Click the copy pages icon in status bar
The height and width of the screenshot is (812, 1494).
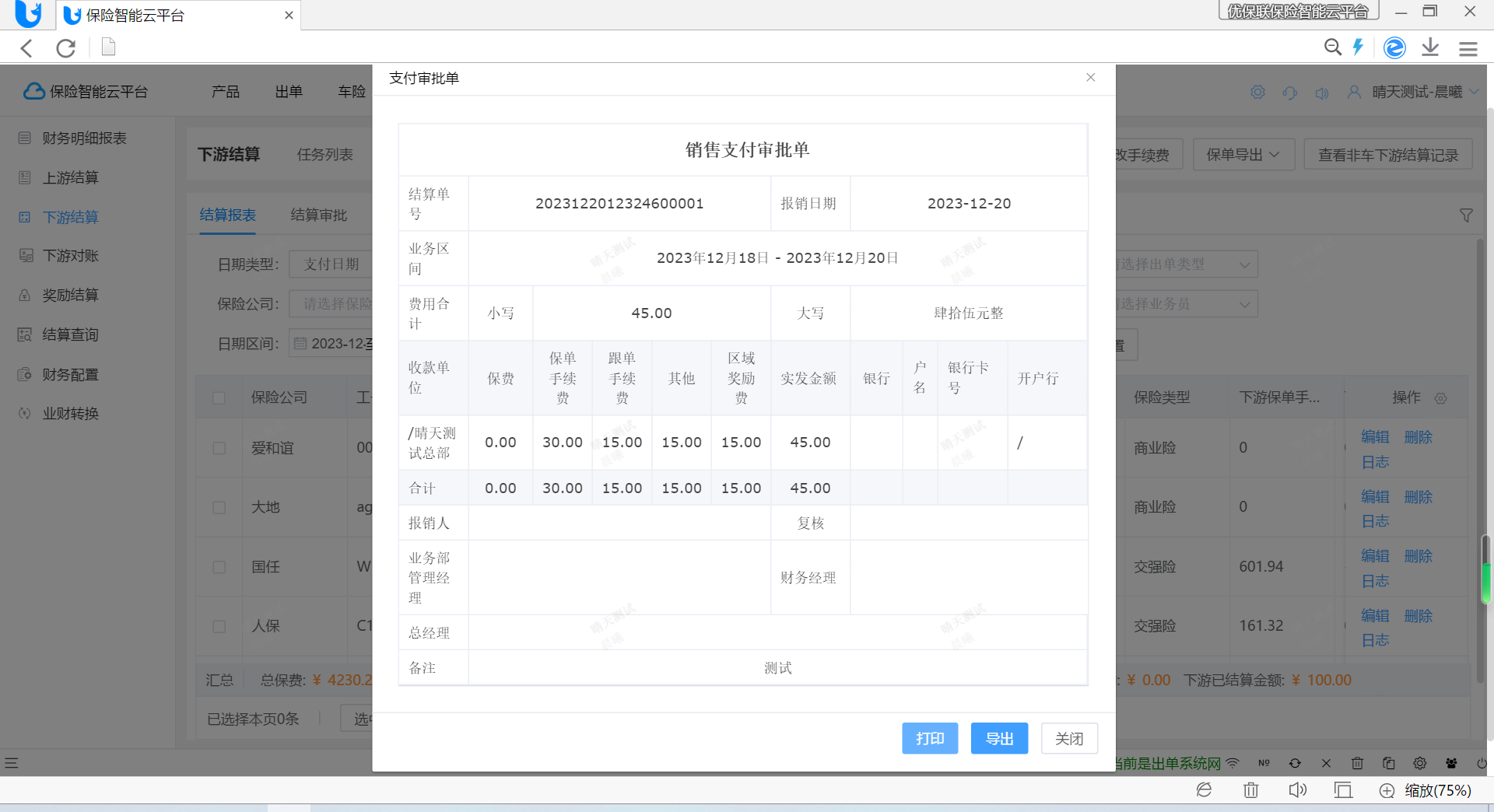[x=1388, y=763]
